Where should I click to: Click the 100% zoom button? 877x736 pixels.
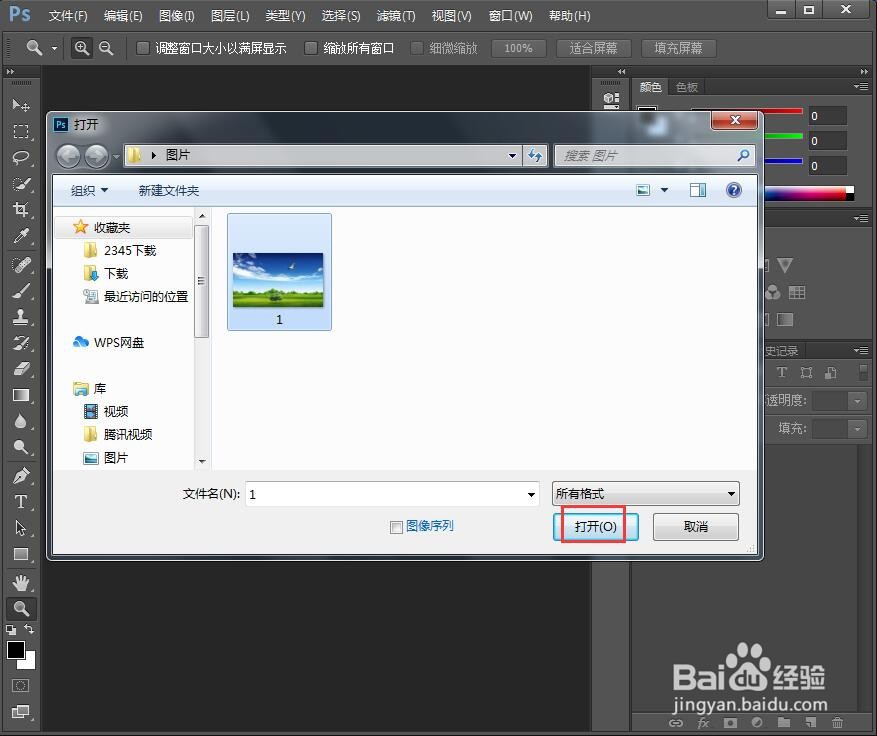click(x=518, y=48)
